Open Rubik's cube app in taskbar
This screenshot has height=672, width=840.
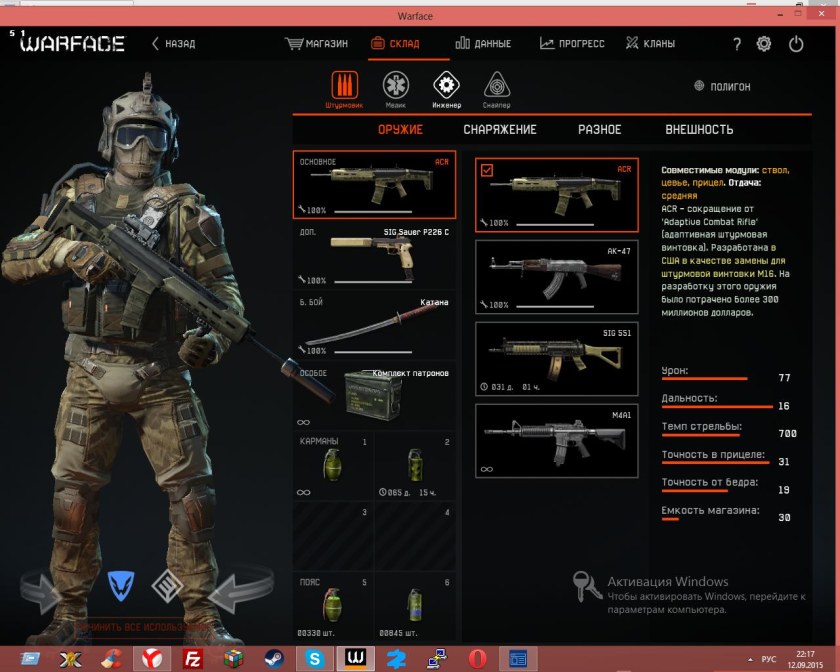point(233,659)
